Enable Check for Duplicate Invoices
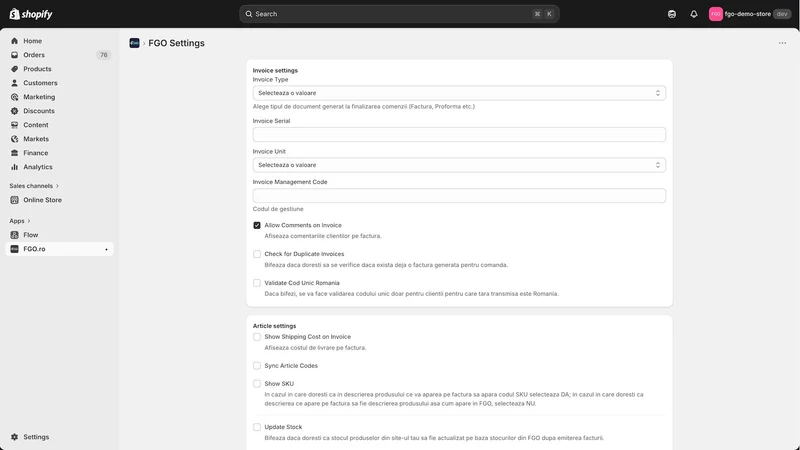The height and width of the screenshot is (450, 800). (257, 254)
